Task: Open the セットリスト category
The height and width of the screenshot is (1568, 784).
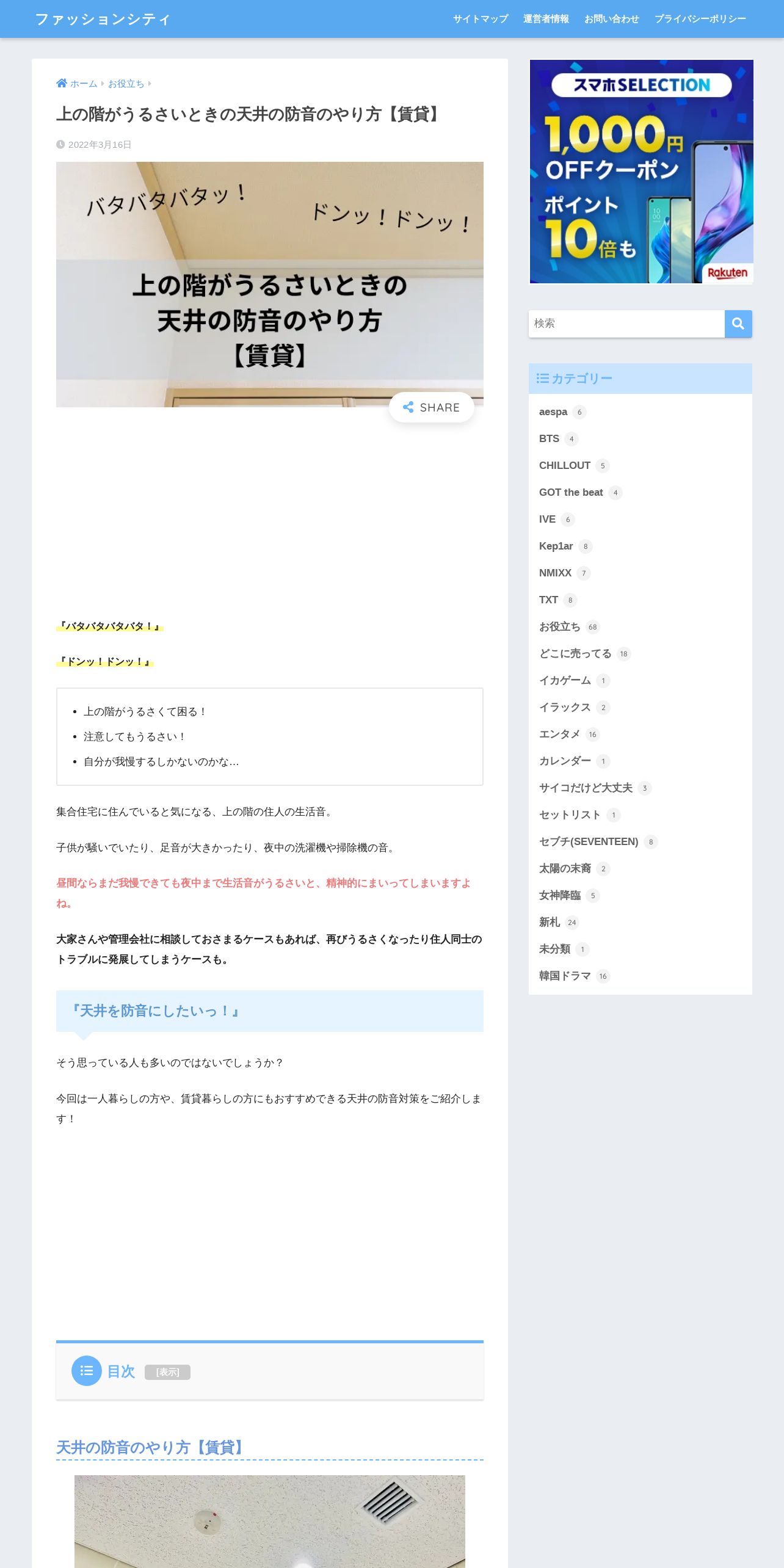Action: pyautogui.click(x=570, y=815)
